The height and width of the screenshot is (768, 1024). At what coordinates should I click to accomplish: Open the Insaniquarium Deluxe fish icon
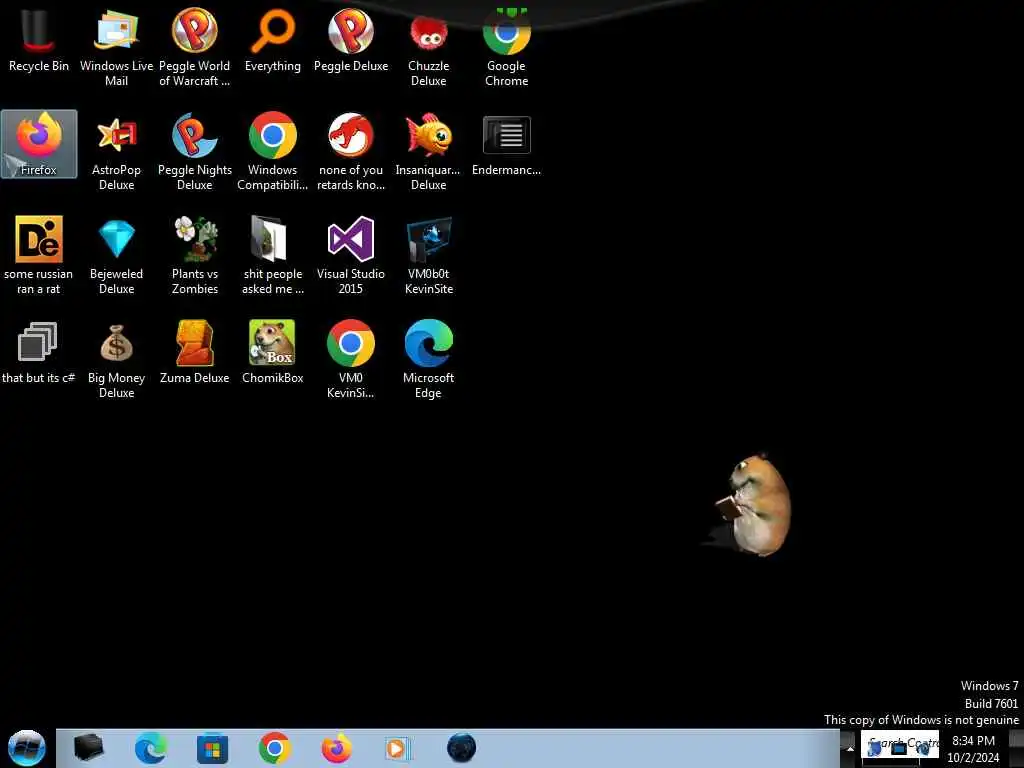pos(428,152)
